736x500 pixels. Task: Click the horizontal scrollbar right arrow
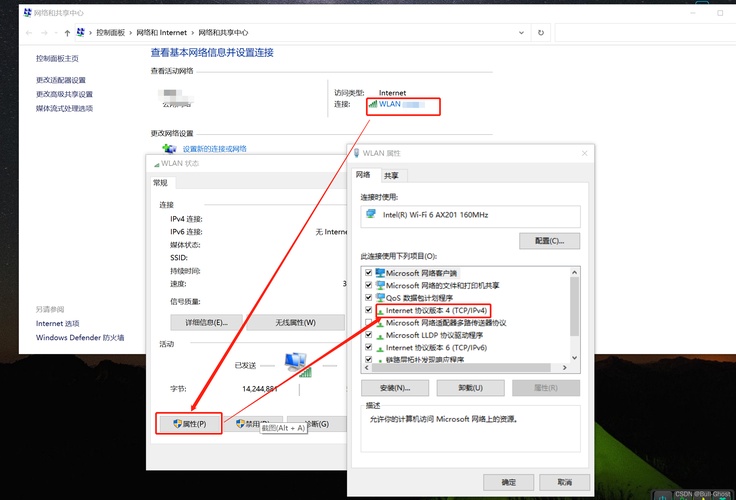(x=565, y=368)
